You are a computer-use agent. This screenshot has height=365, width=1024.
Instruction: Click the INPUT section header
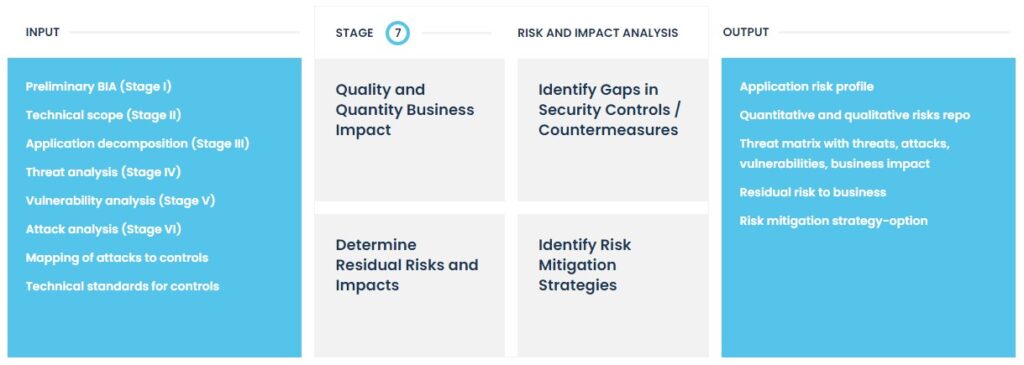(42, 32)
